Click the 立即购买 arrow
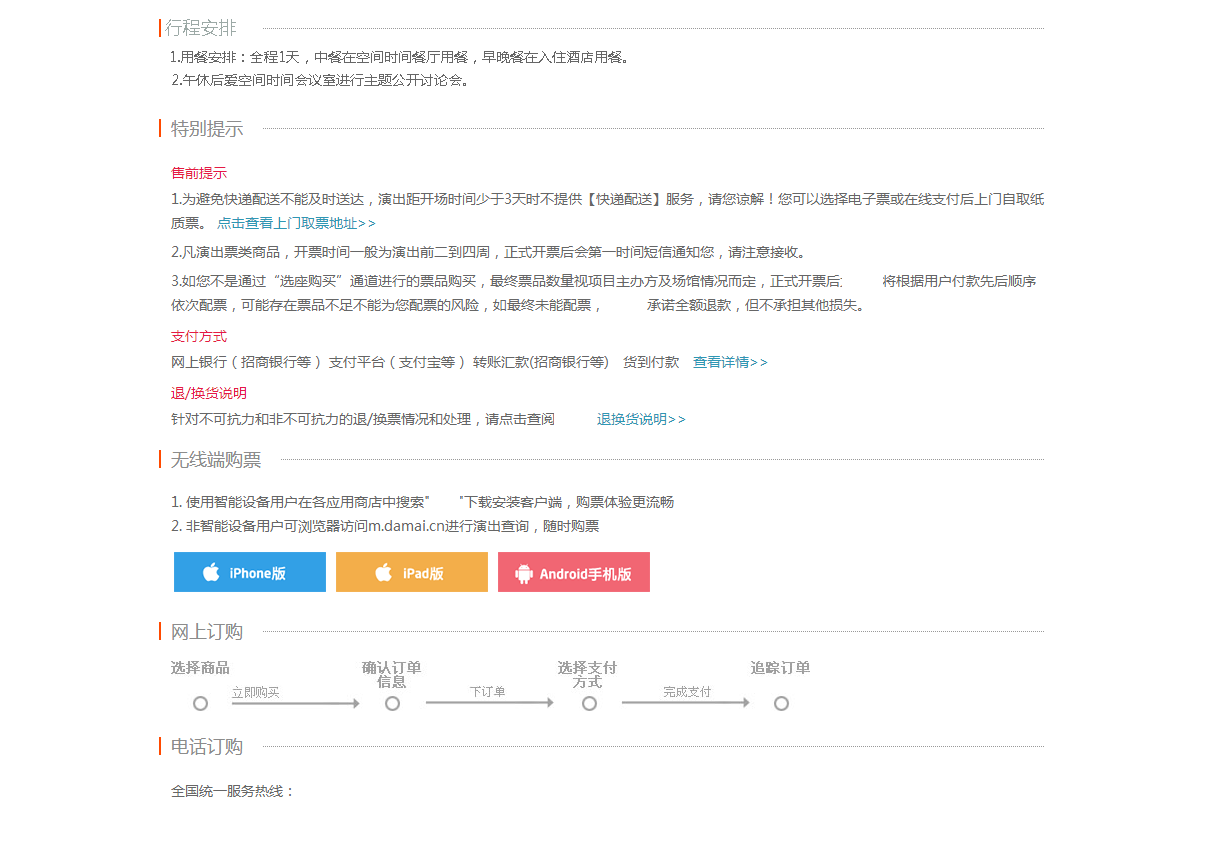The image size is (1208, 850). pos(295,703)
